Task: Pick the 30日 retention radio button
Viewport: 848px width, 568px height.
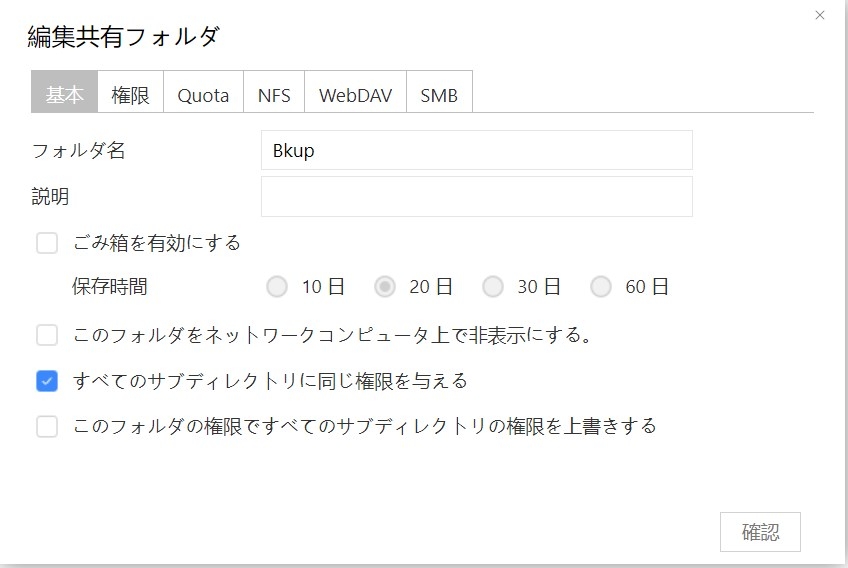Action: tap(493, 287)
